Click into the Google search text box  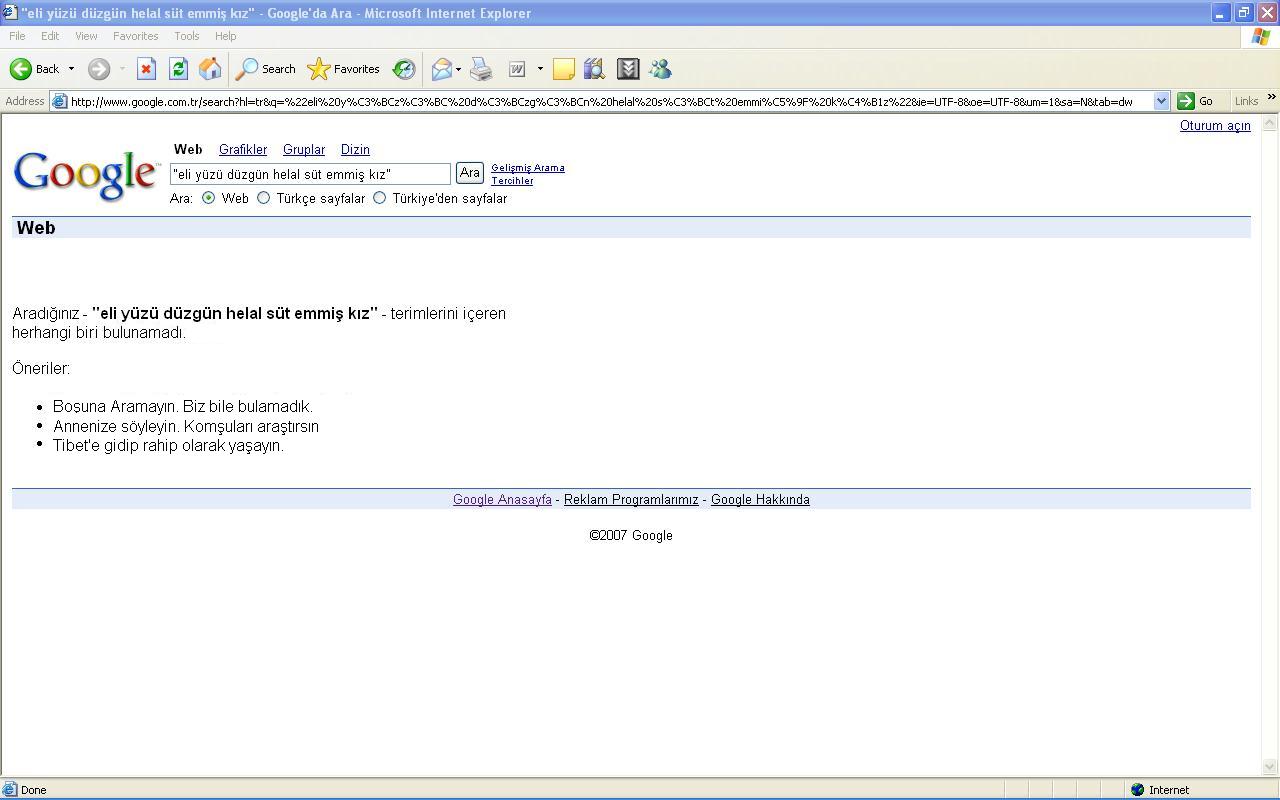310,174
